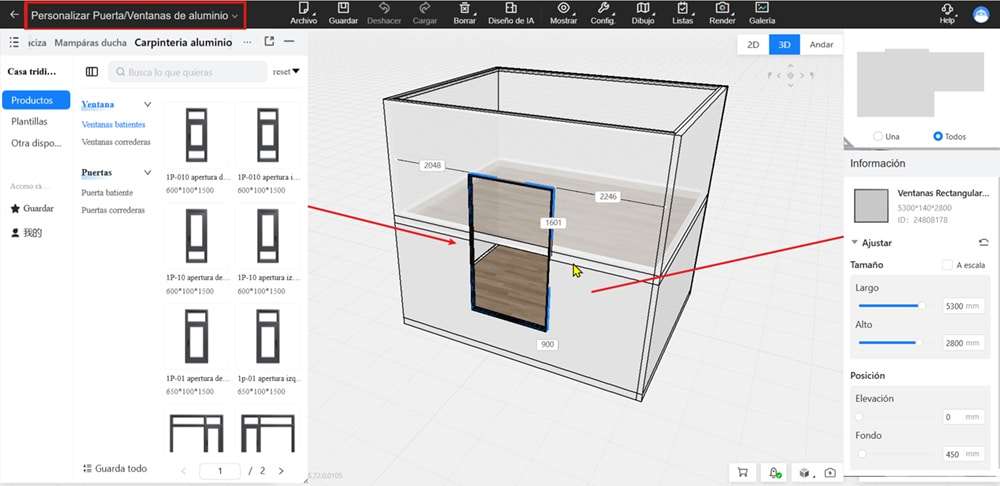Click the view orientation compass control

point(791,75)
